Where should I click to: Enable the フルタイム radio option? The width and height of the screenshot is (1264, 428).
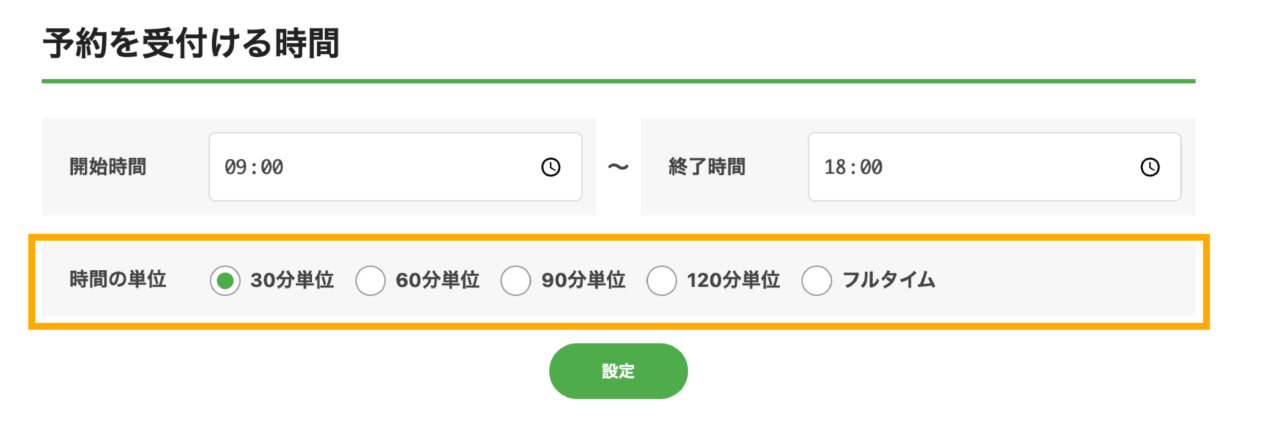[817, 281]
